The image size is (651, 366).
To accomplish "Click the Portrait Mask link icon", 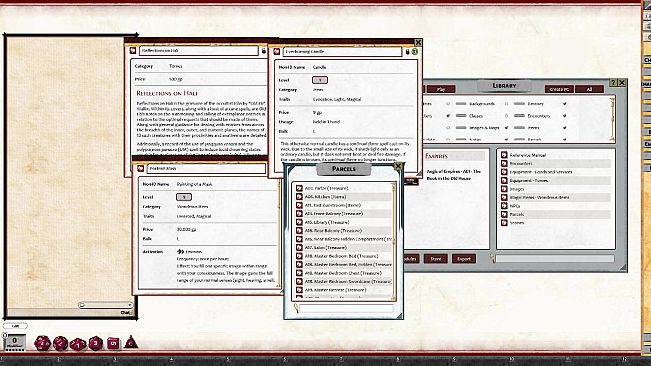I will (140, 168).
